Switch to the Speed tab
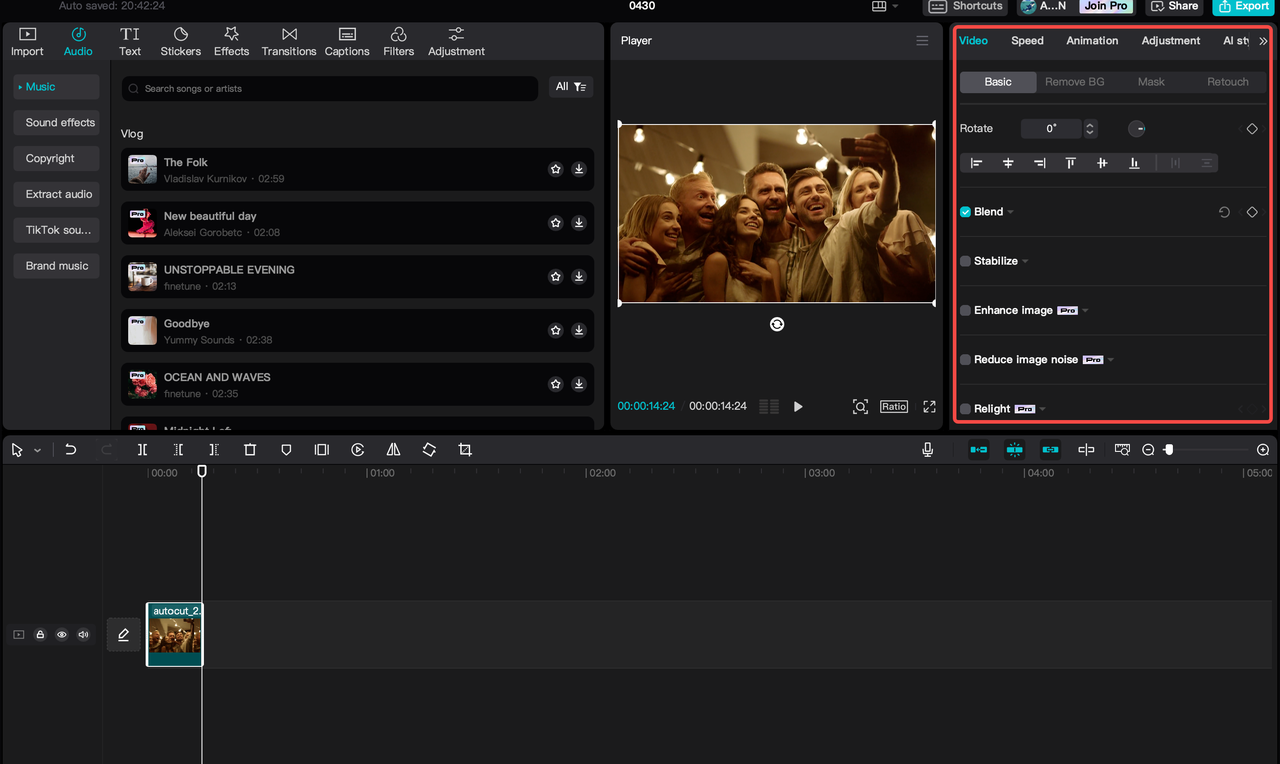 (1027, 41)
